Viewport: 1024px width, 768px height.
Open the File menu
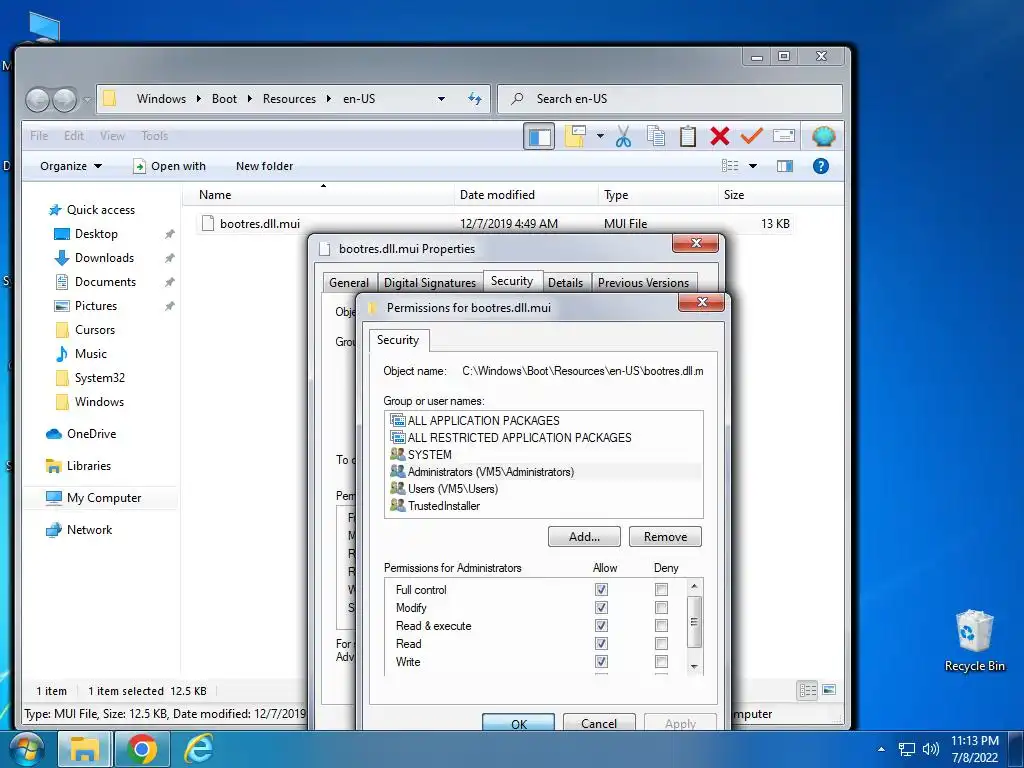point(39,136)
